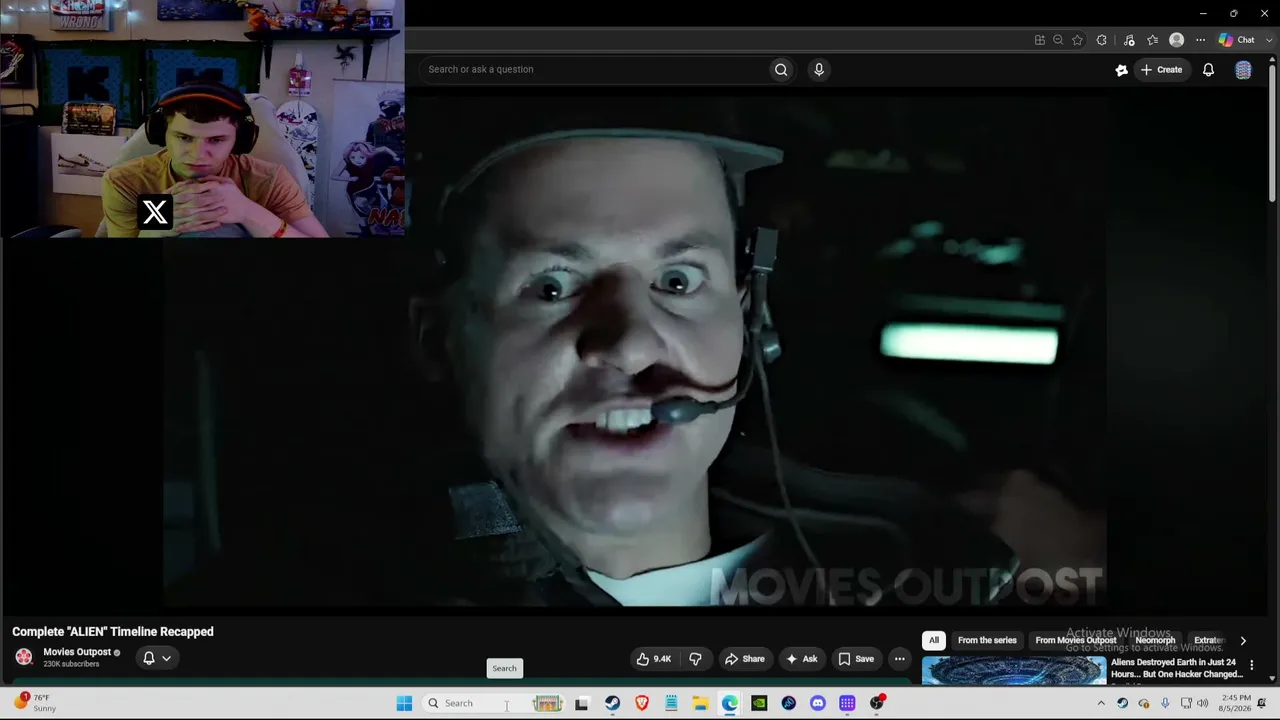Open options for Aliens Destroyed Earth video
The image size is (1280, 720).
tap(1251, 665)
